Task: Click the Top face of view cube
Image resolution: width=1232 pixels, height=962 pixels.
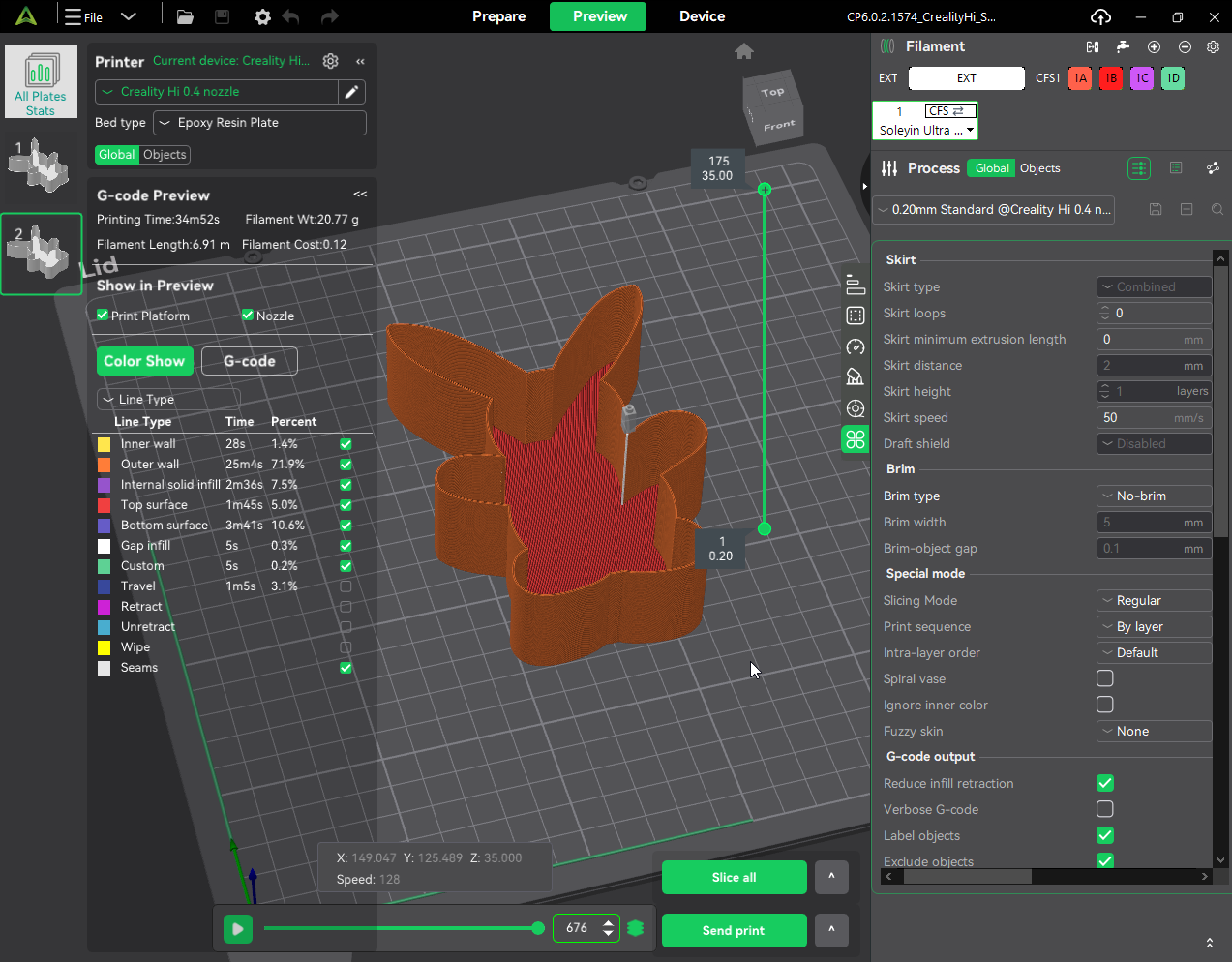Action: [772, 93]
